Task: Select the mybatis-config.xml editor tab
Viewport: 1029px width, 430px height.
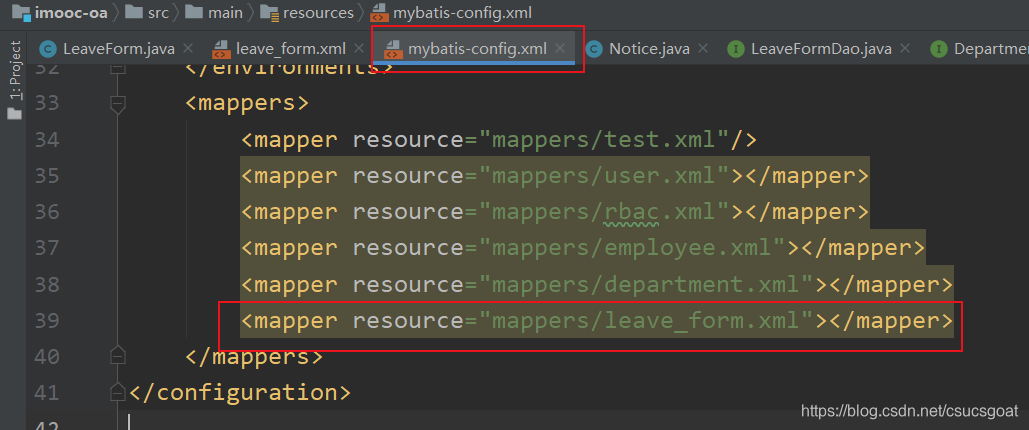Action: pos(476,48)
